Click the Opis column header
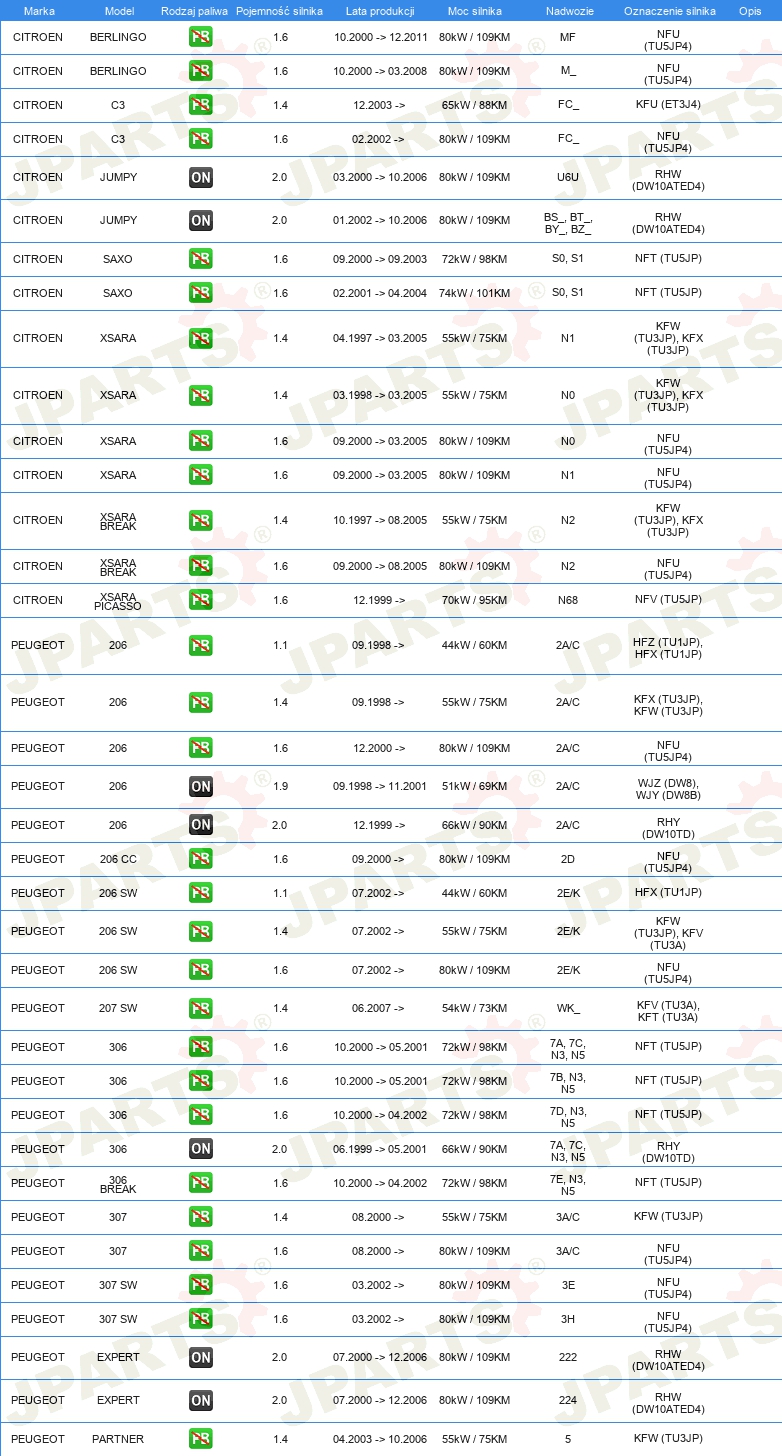Image resolution: width=782 pixels, height=1456 pixels. (750, 10)
